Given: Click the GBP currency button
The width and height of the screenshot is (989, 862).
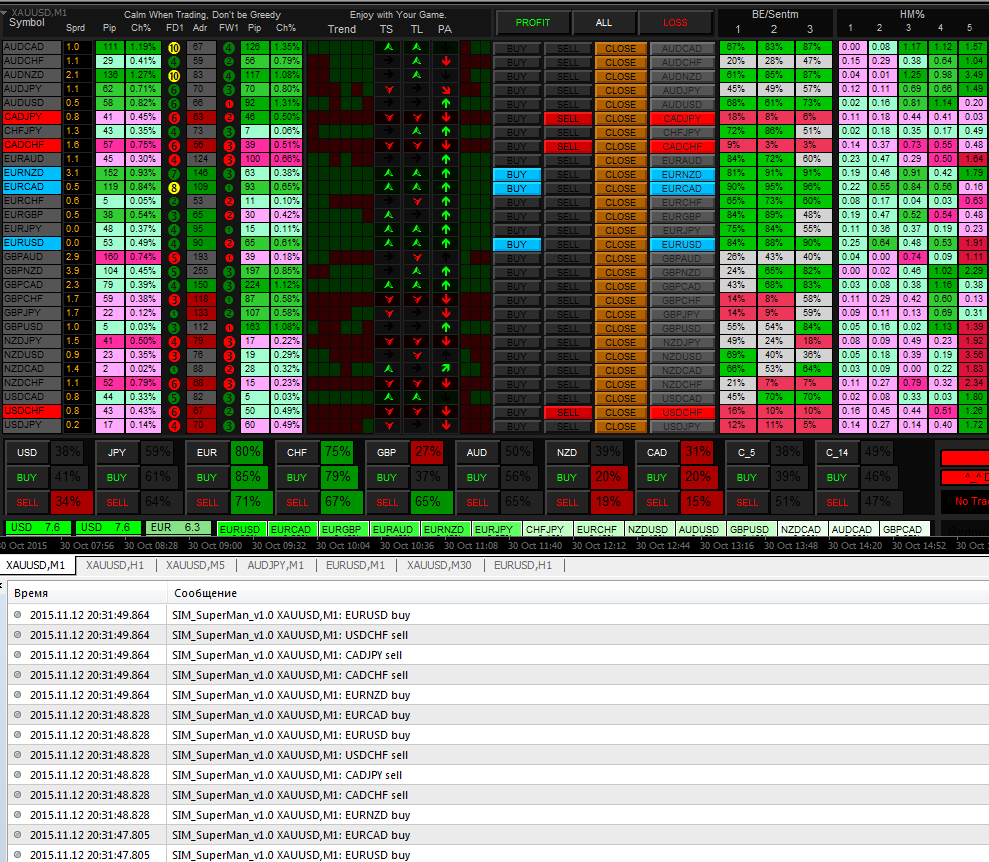Looking at the screenshot, I should (x=387, y=453).
